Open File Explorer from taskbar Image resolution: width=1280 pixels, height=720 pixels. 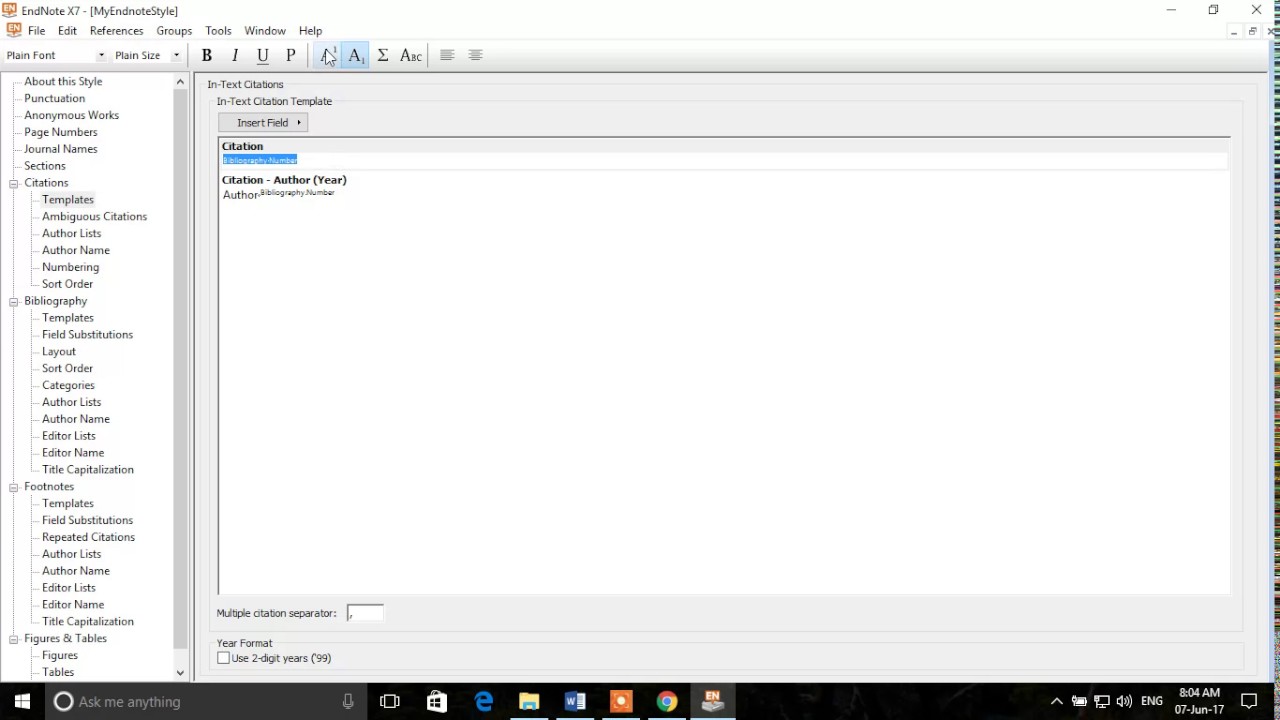(529, 701)
